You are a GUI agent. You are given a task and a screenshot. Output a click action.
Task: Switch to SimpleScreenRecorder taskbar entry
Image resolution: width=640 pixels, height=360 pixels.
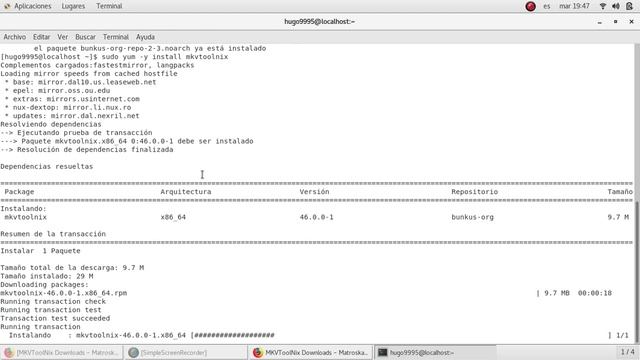(x=185, y=352)
